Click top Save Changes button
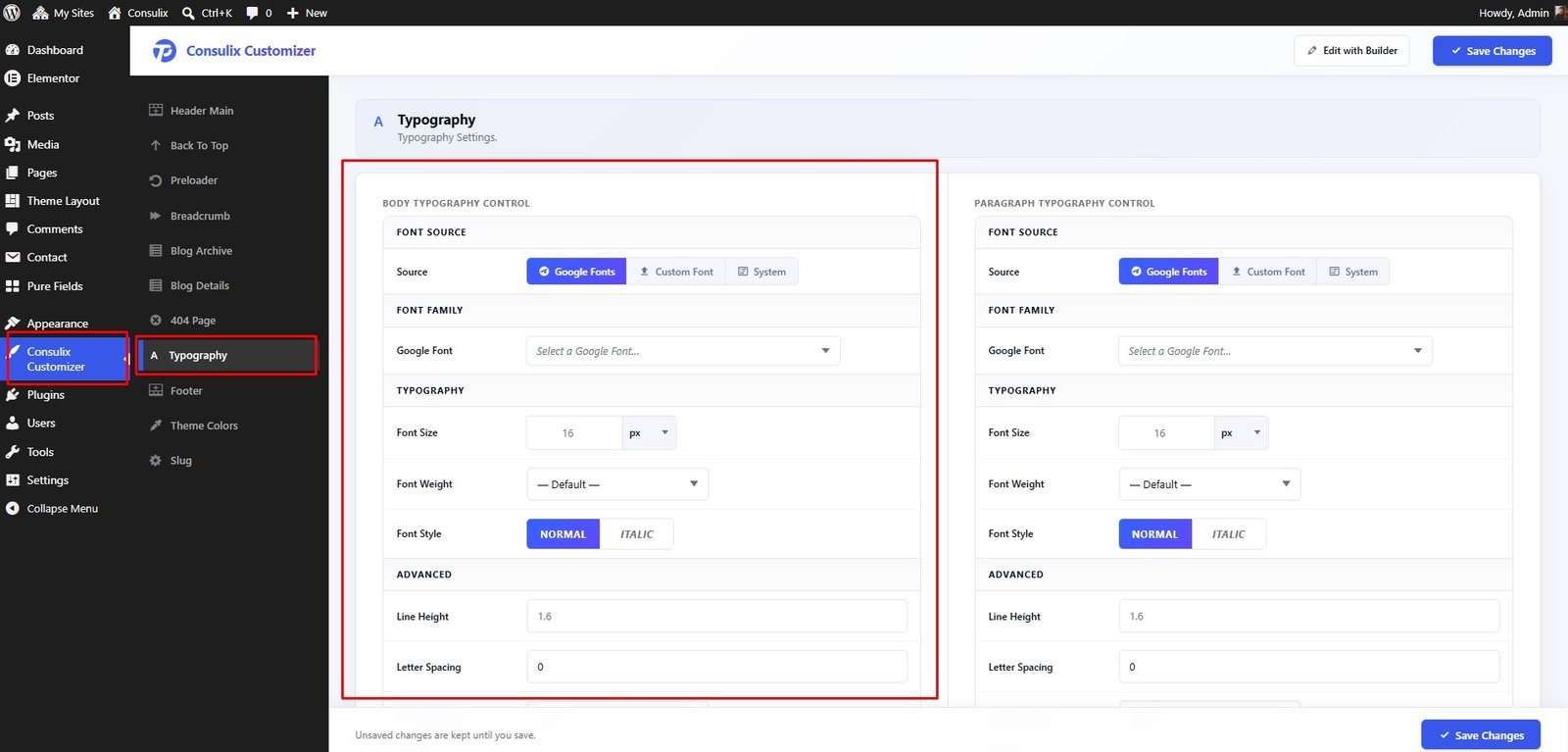The image size is (1568, 752). click(1492, 51)
